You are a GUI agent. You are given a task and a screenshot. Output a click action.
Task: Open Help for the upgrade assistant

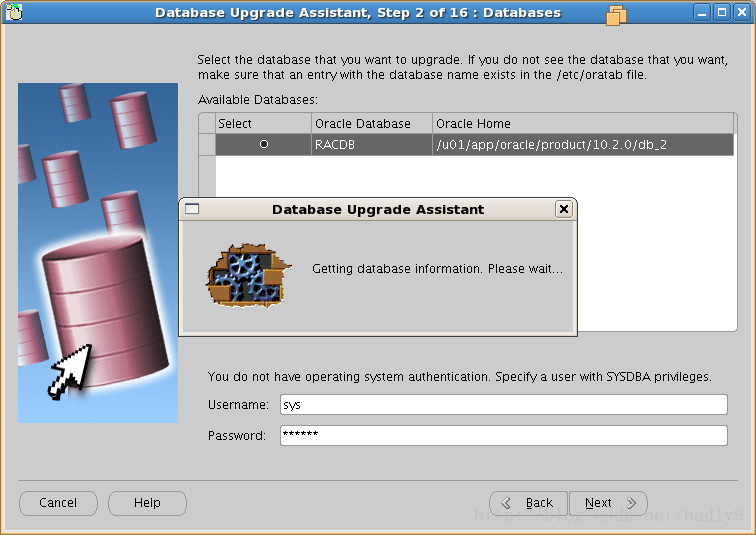tap(148, 503)
